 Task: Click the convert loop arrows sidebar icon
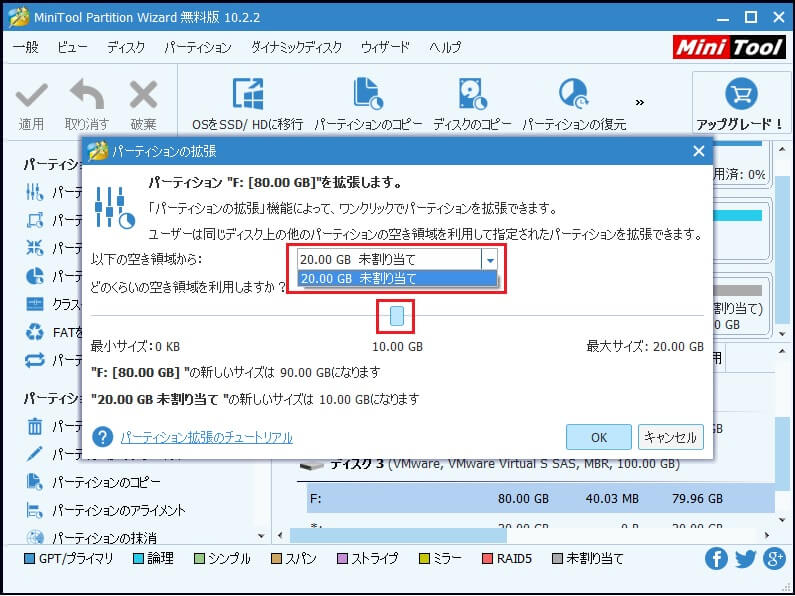34,360
